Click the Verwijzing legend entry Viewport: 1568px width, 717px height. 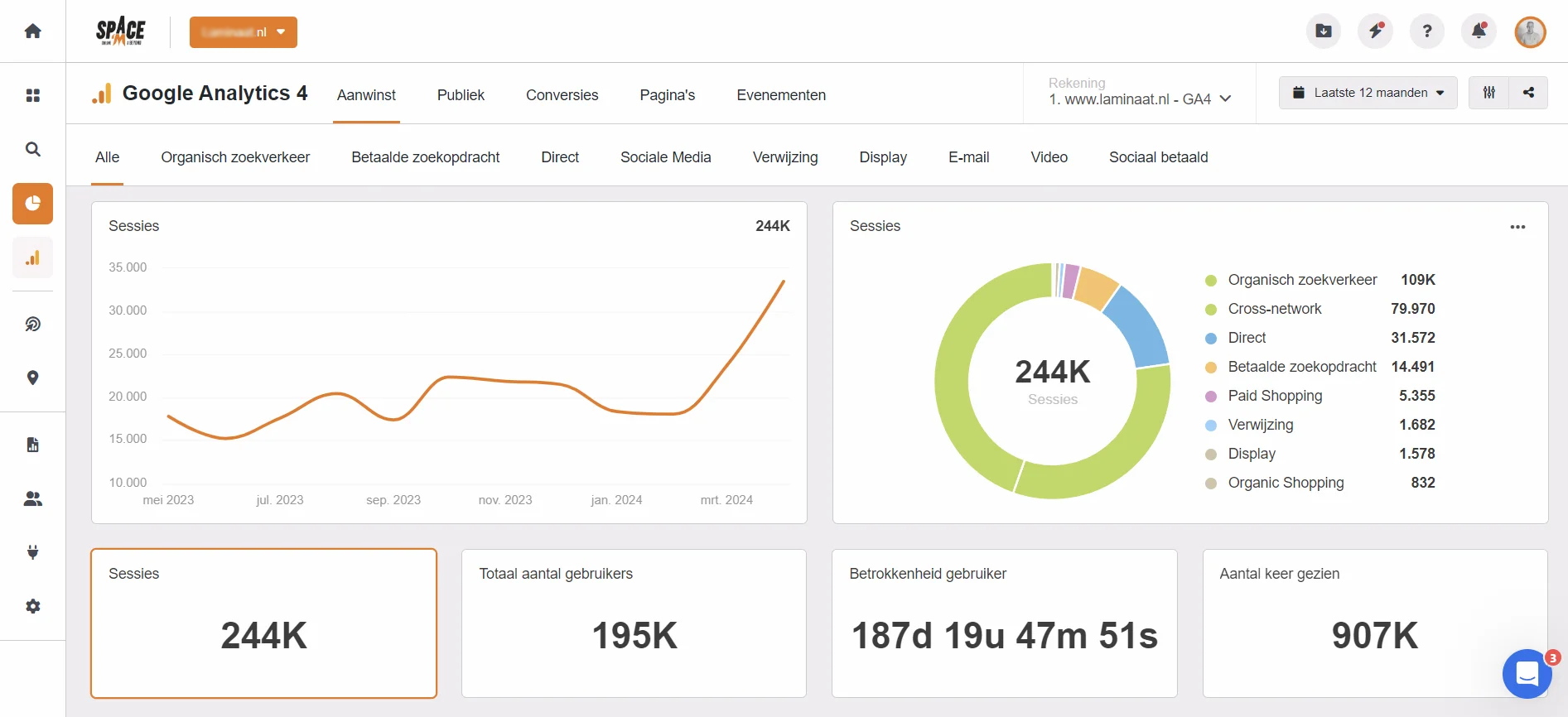[1320, 425]
